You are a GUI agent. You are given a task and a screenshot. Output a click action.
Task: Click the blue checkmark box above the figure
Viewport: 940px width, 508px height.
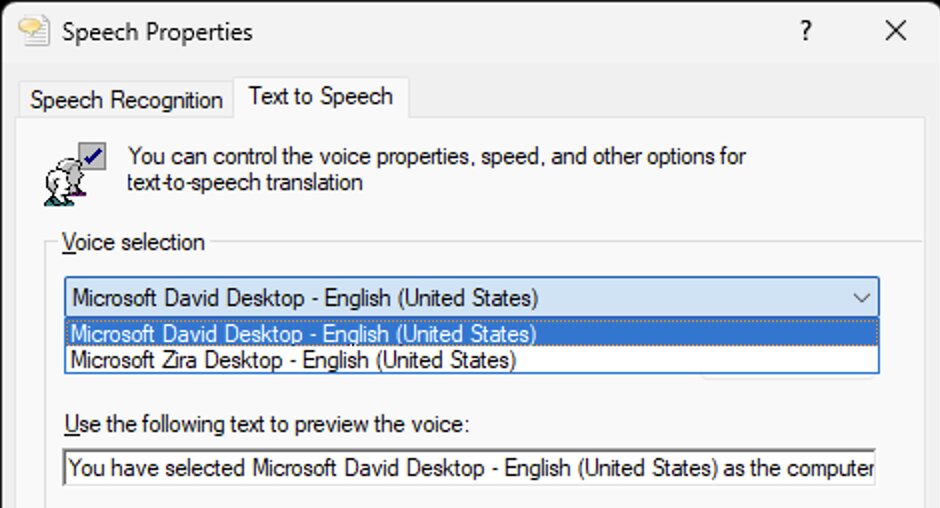pos(93,156)
